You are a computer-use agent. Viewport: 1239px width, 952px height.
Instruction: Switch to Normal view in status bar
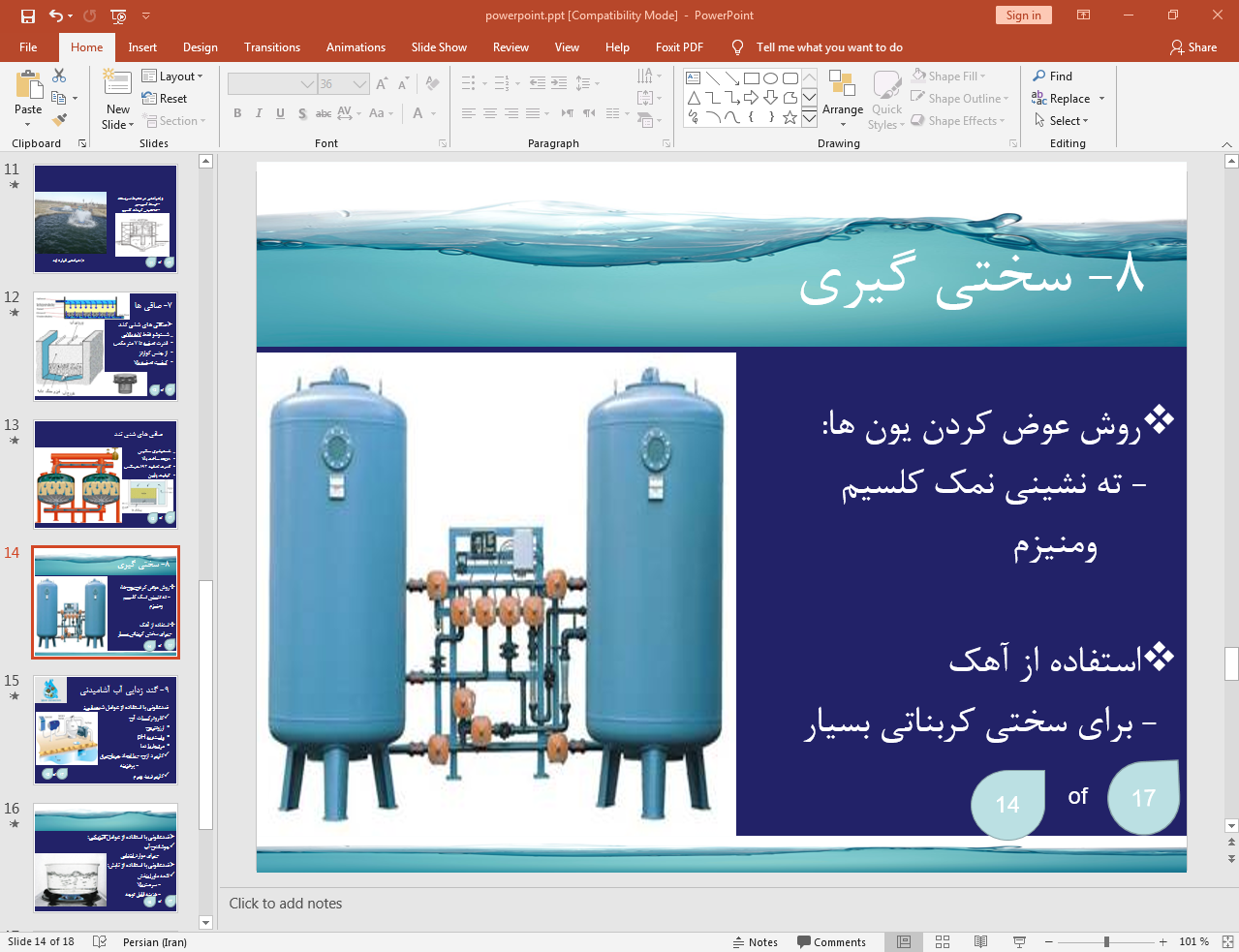point(904,941)
